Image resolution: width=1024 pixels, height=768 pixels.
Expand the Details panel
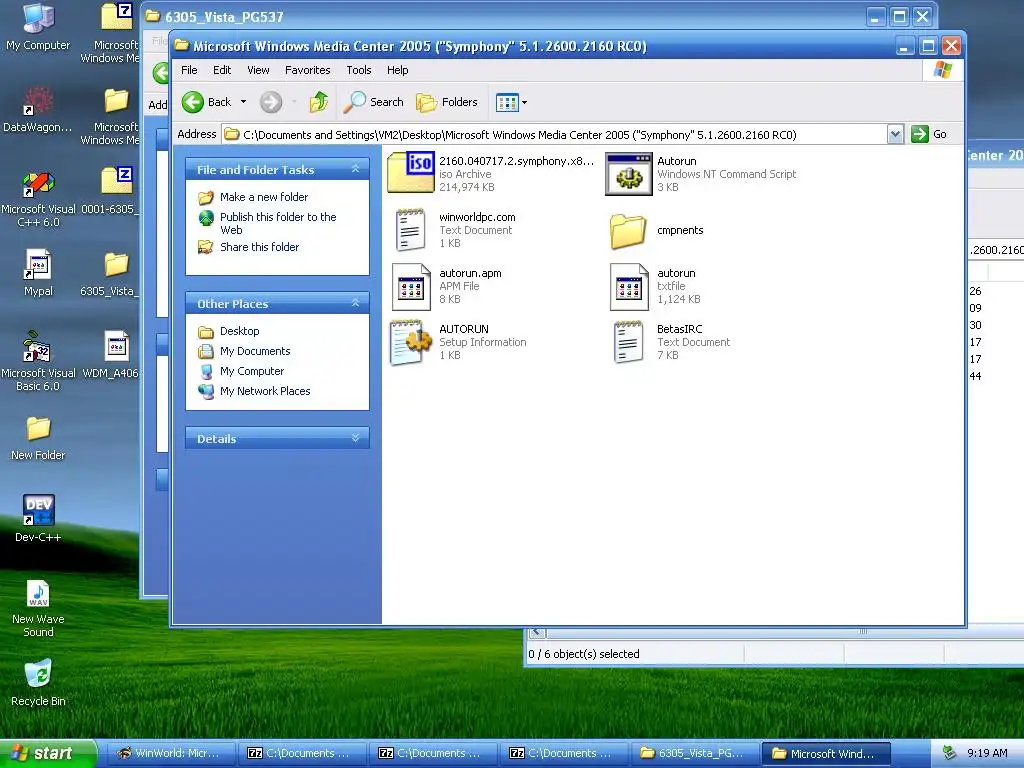[x=355, y=438]
